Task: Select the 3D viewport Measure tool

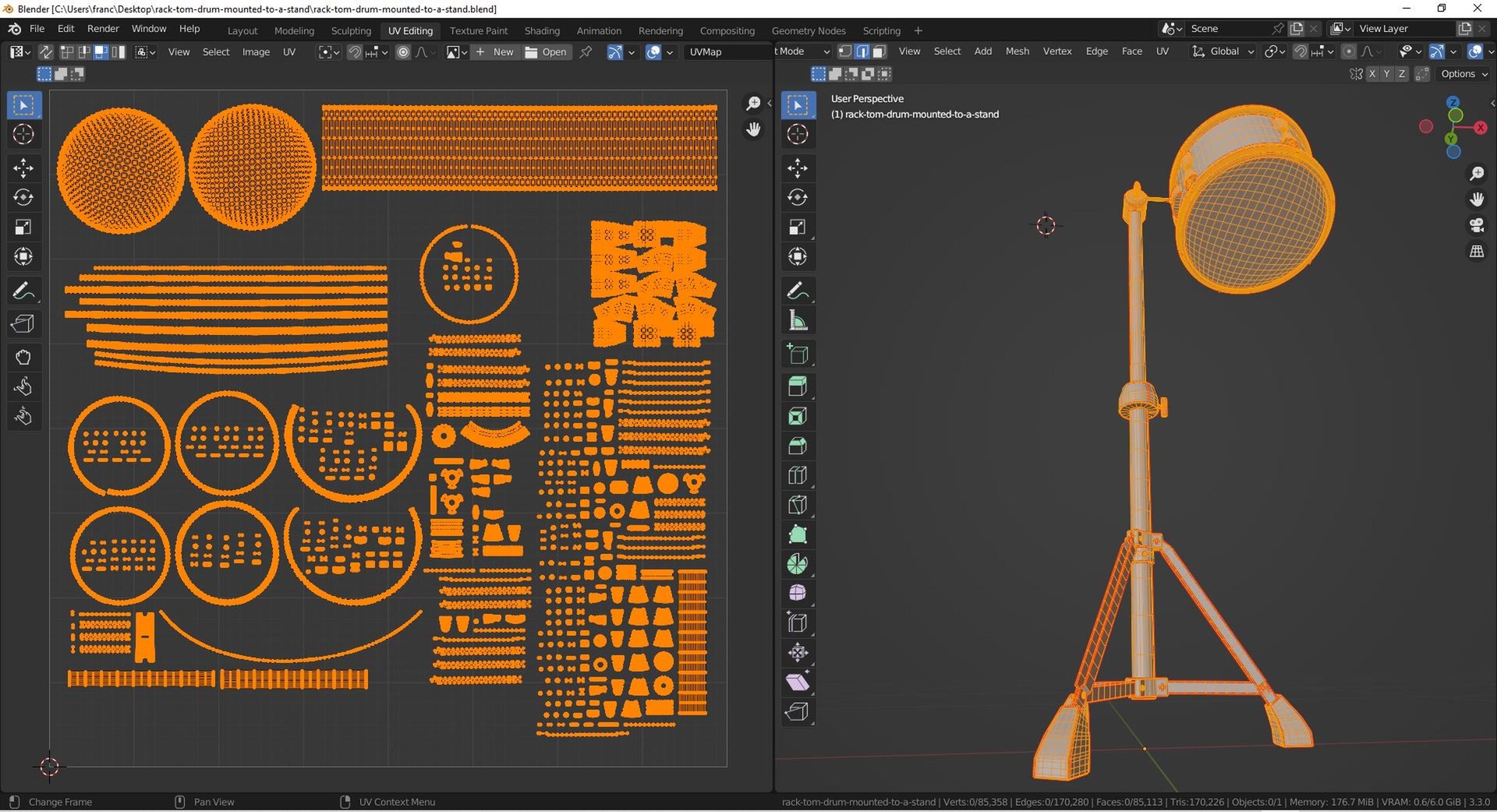Action: pos(798,320)
